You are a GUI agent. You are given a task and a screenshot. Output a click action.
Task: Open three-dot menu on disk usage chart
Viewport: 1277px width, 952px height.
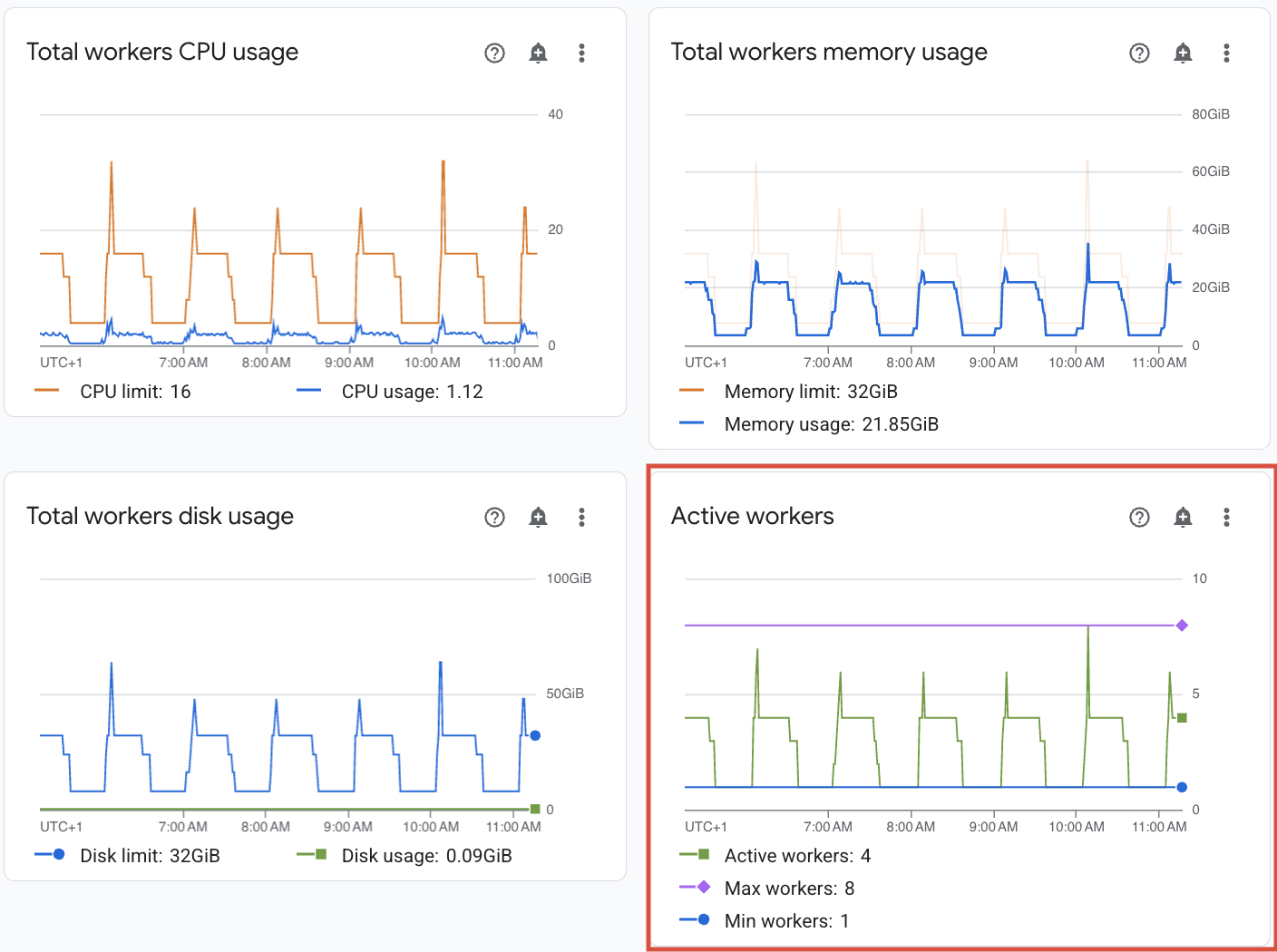click(581, 518)
